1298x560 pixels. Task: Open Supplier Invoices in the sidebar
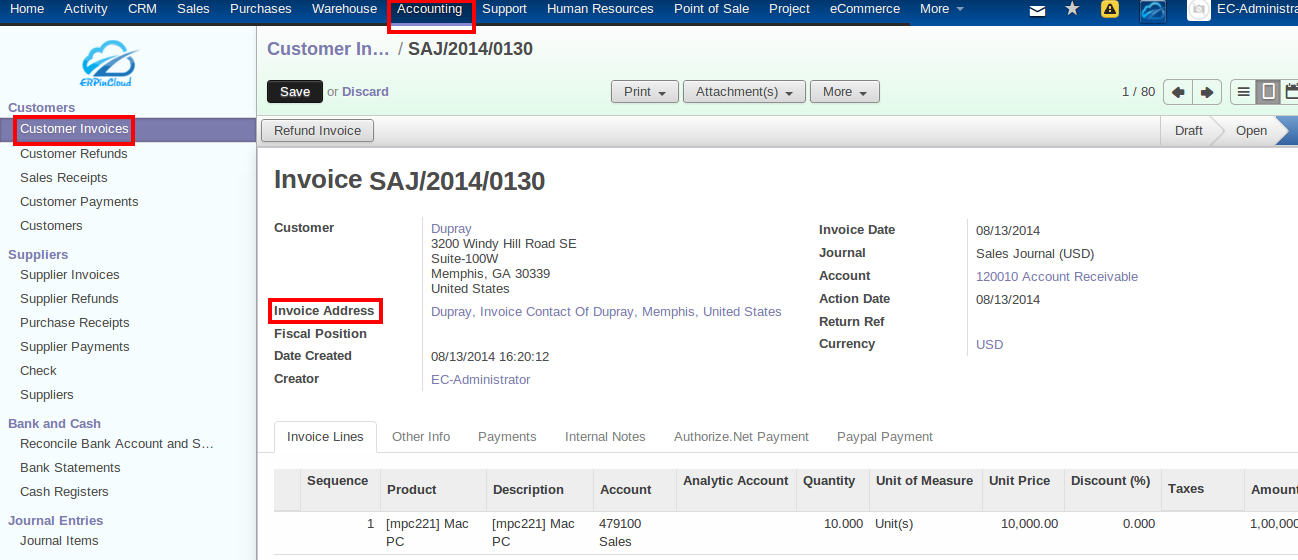coord(69,275)
